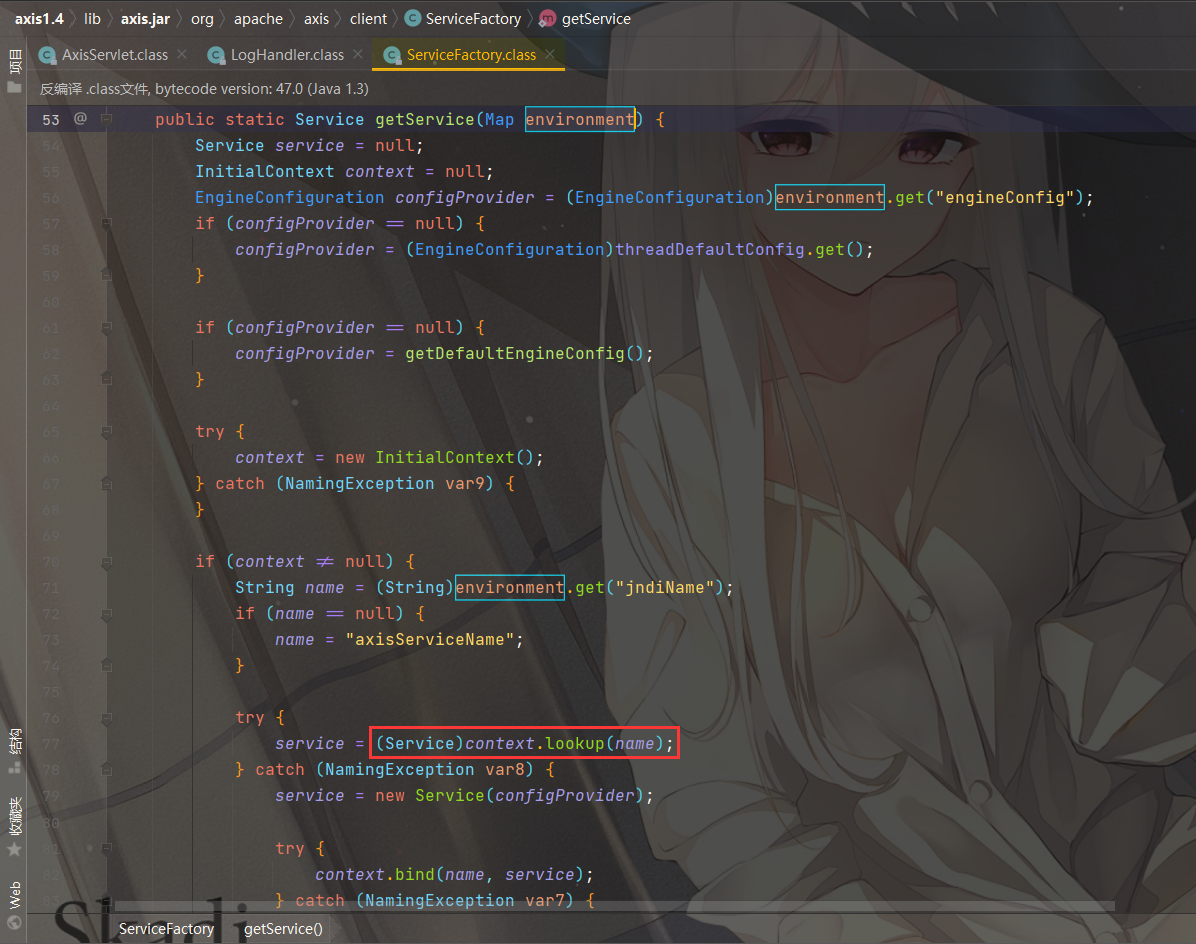Click ServiceFactory in the top navigation breadcrumb

click(x=473, y=18)
